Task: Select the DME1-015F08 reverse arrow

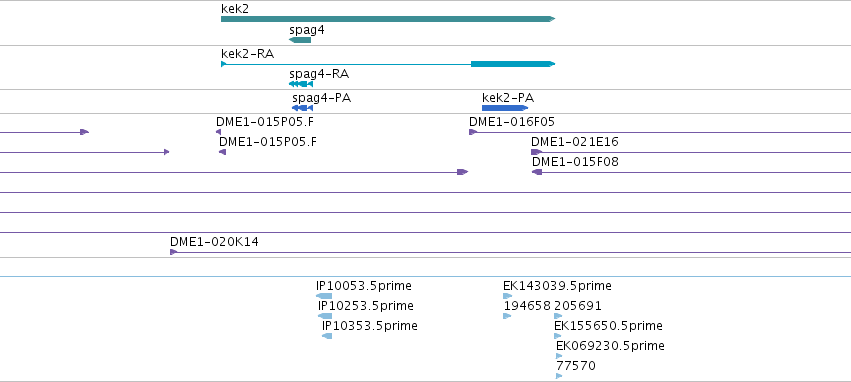Action: click(x=537, y=172)
